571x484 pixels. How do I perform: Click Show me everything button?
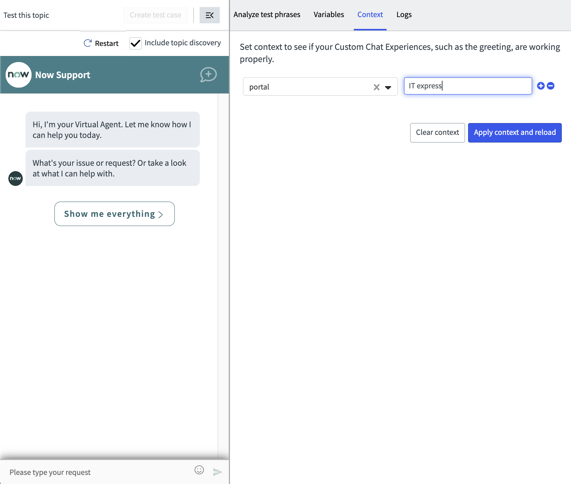point(114,214)
